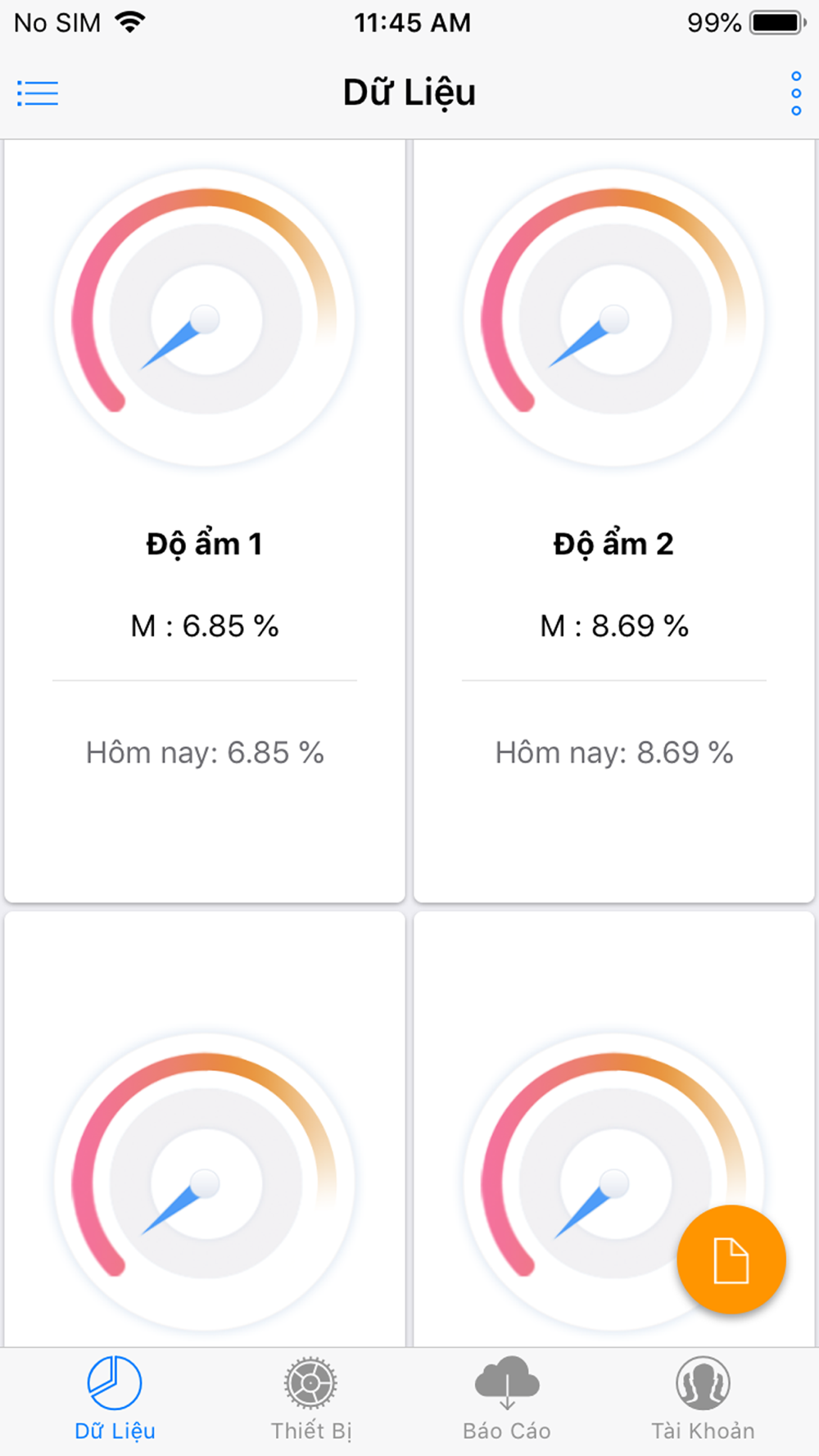Viewport: 819px width, 1456px height.
Task: Open the hamburger list menu icon
Action: coord(38,93)
